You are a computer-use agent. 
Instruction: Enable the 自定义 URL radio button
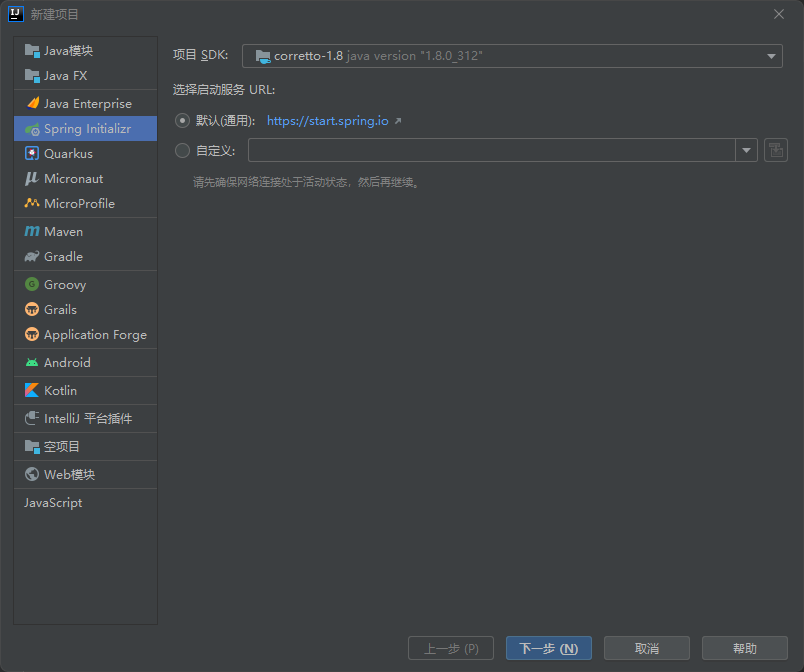(x=182, y=151)
